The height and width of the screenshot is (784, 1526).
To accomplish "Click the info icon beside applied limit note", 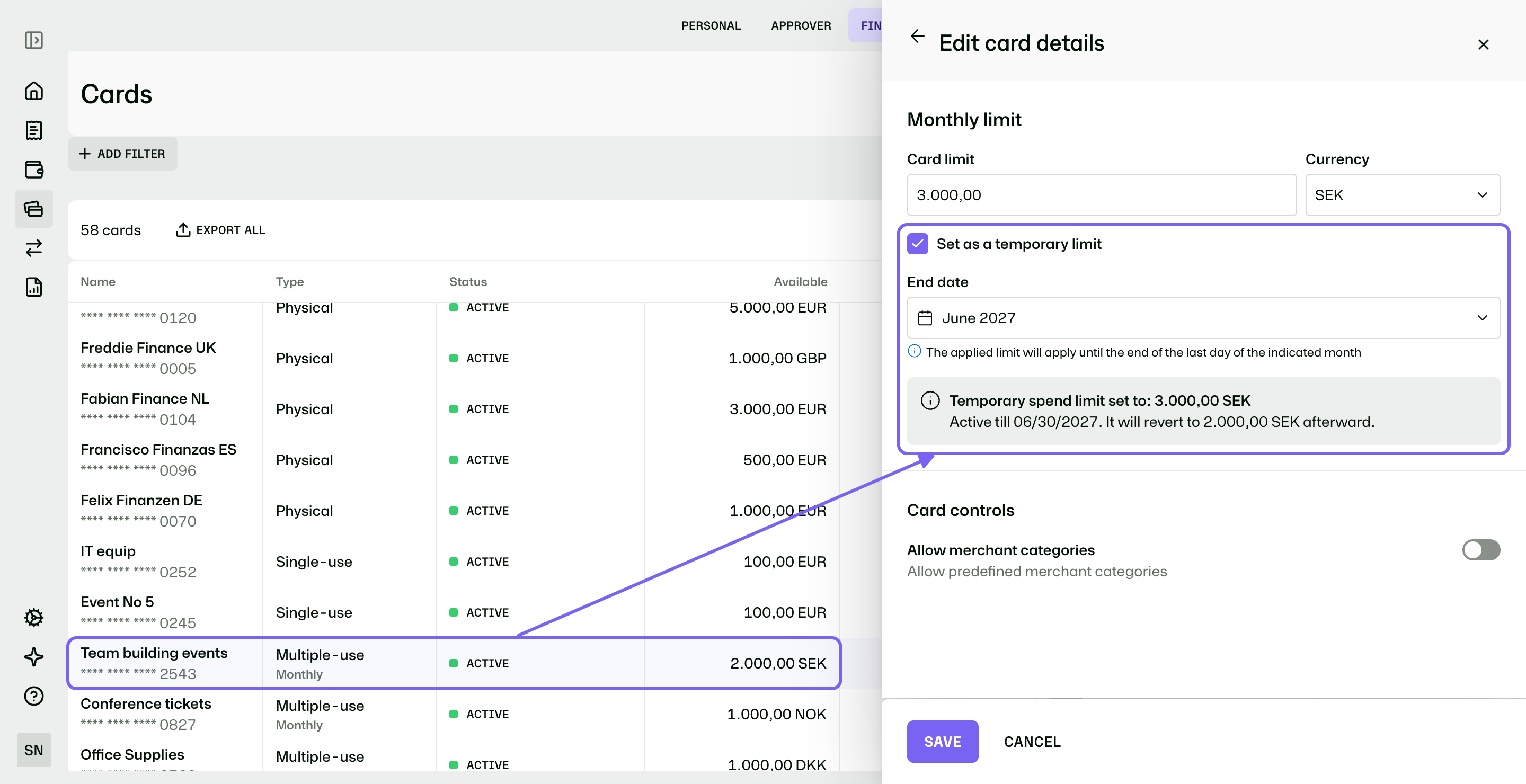I will 914,351.
